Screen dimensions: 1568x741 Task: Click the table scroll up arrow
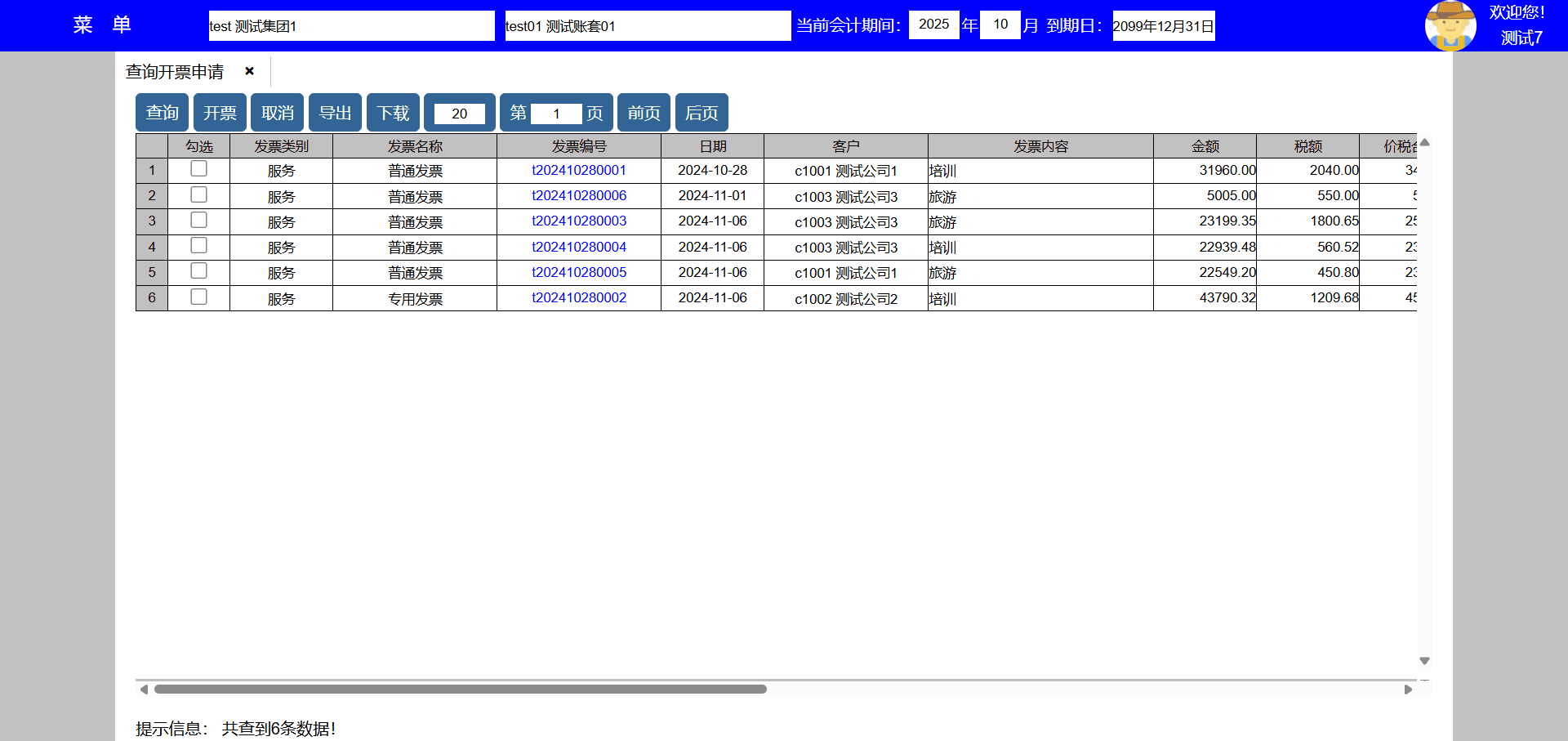[x=1424, y=143]
